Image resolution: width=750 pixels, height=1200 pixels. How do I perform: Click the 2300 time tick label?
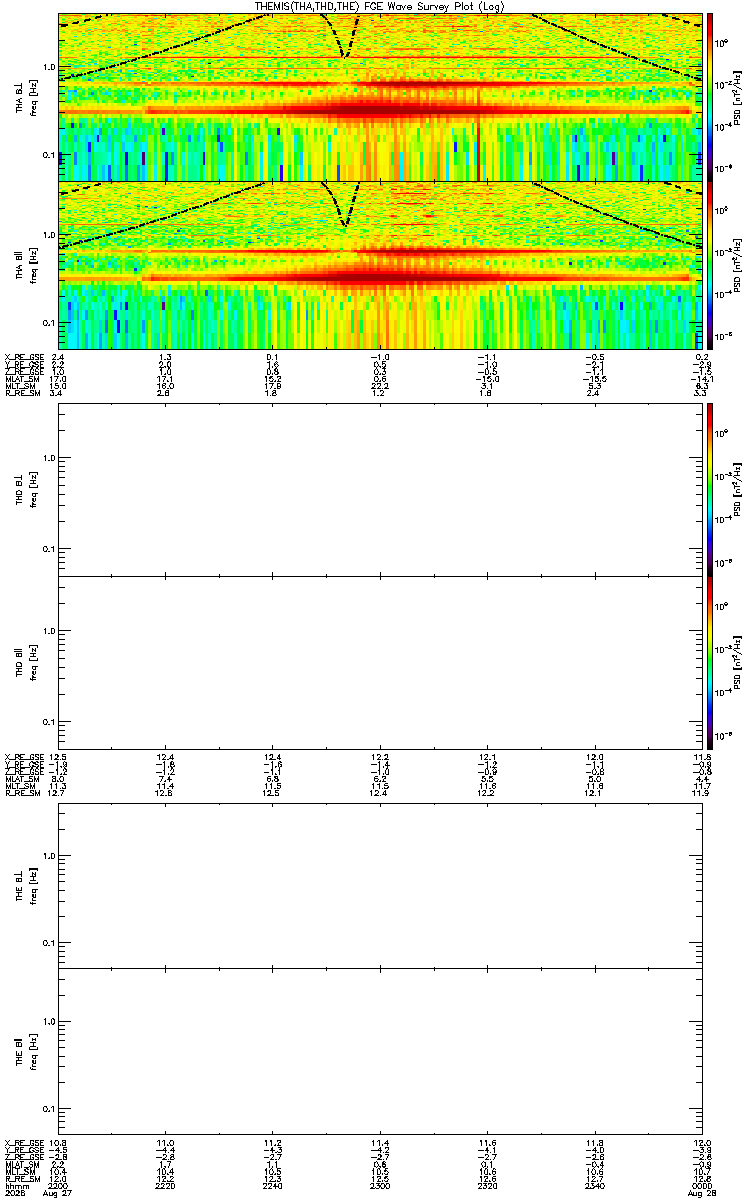tap(380, 1184)
